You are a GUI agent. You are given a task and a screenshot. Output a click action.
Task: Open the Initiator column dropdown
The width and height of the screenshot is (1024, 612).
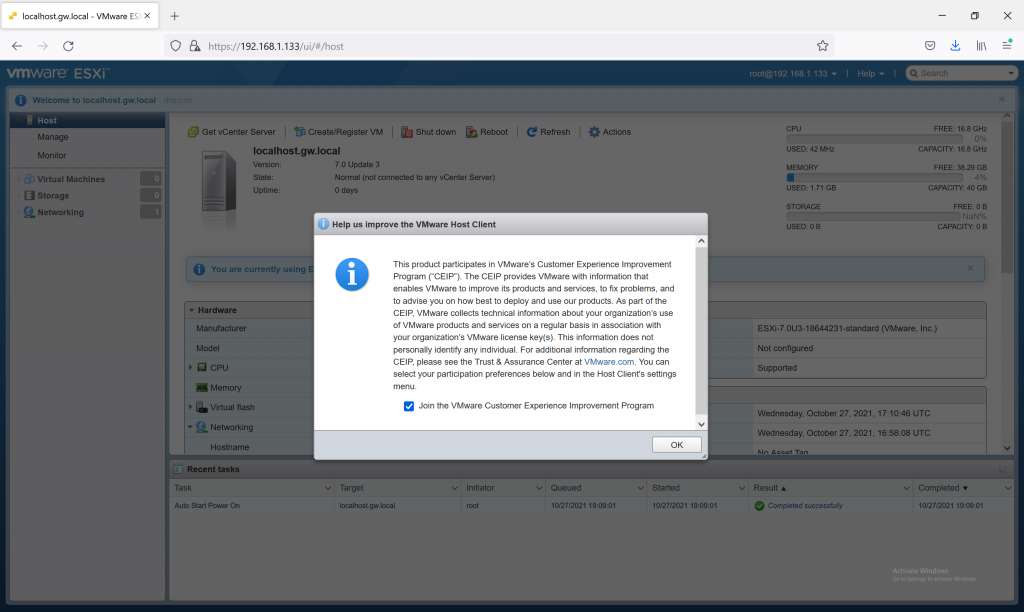pos(539,488)
